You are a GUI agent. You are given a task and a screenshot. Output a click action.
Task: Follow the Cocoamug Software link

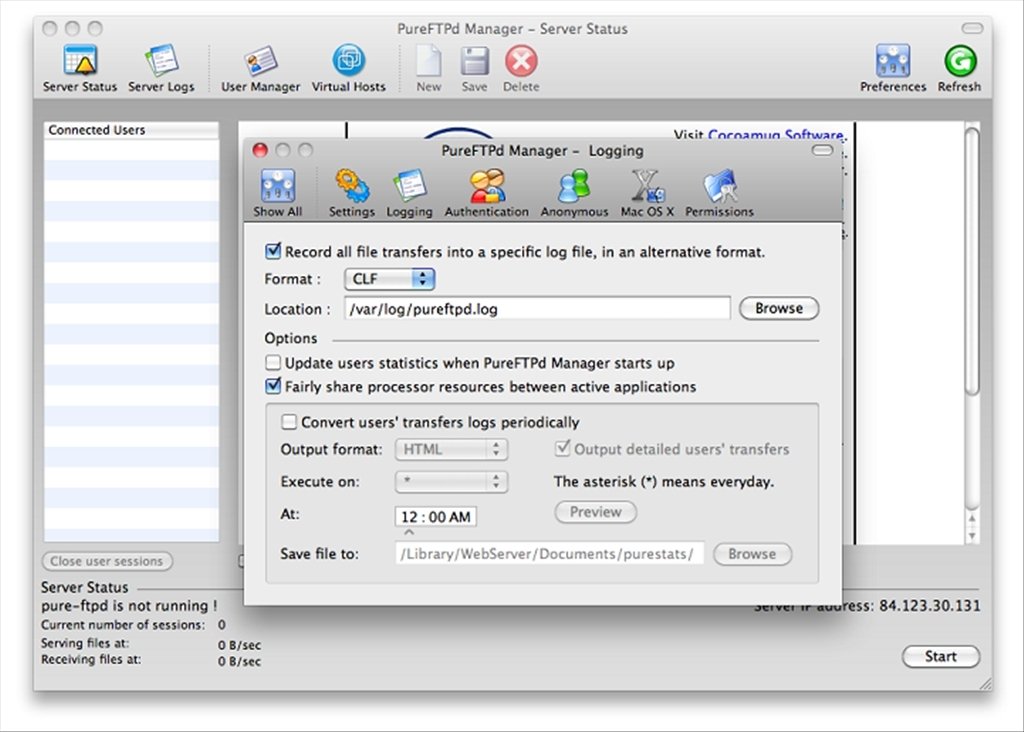[x=775, y=135]
